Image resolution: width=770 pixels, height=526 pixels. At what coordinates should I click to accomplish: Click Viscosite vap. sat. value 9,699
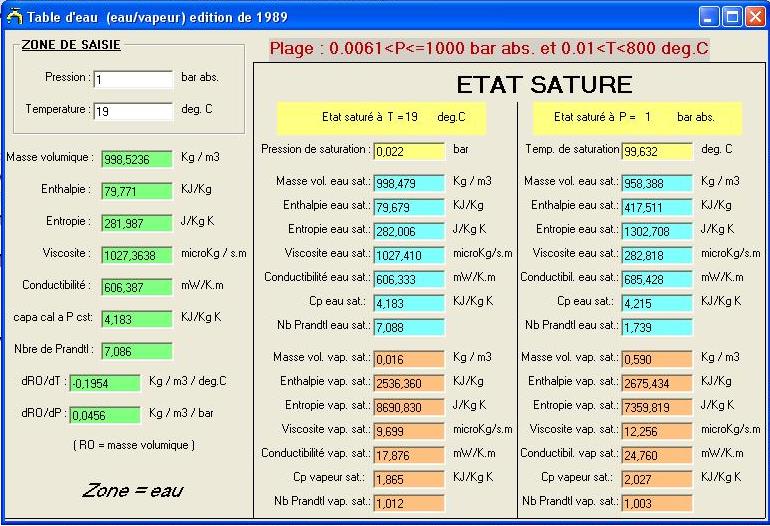(409, 431)
